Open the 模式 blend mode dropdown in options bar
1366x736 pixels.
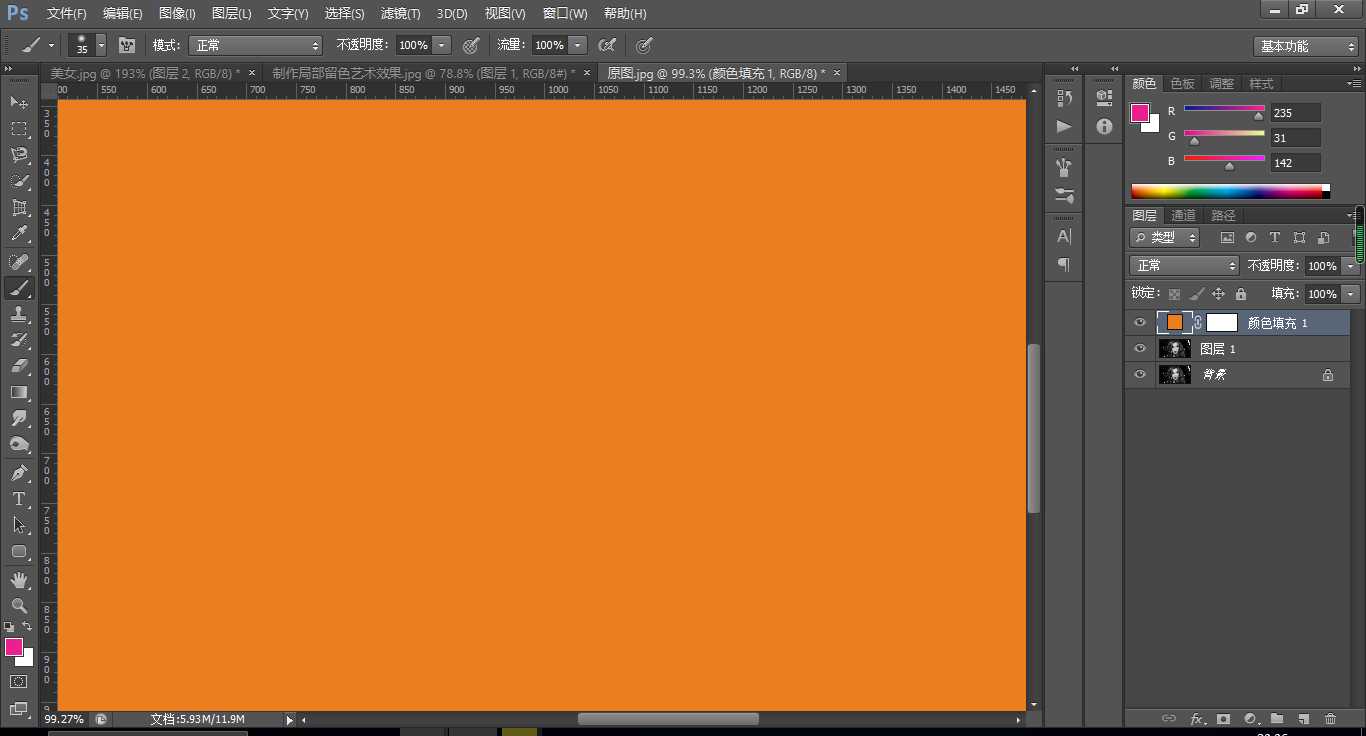255,45
